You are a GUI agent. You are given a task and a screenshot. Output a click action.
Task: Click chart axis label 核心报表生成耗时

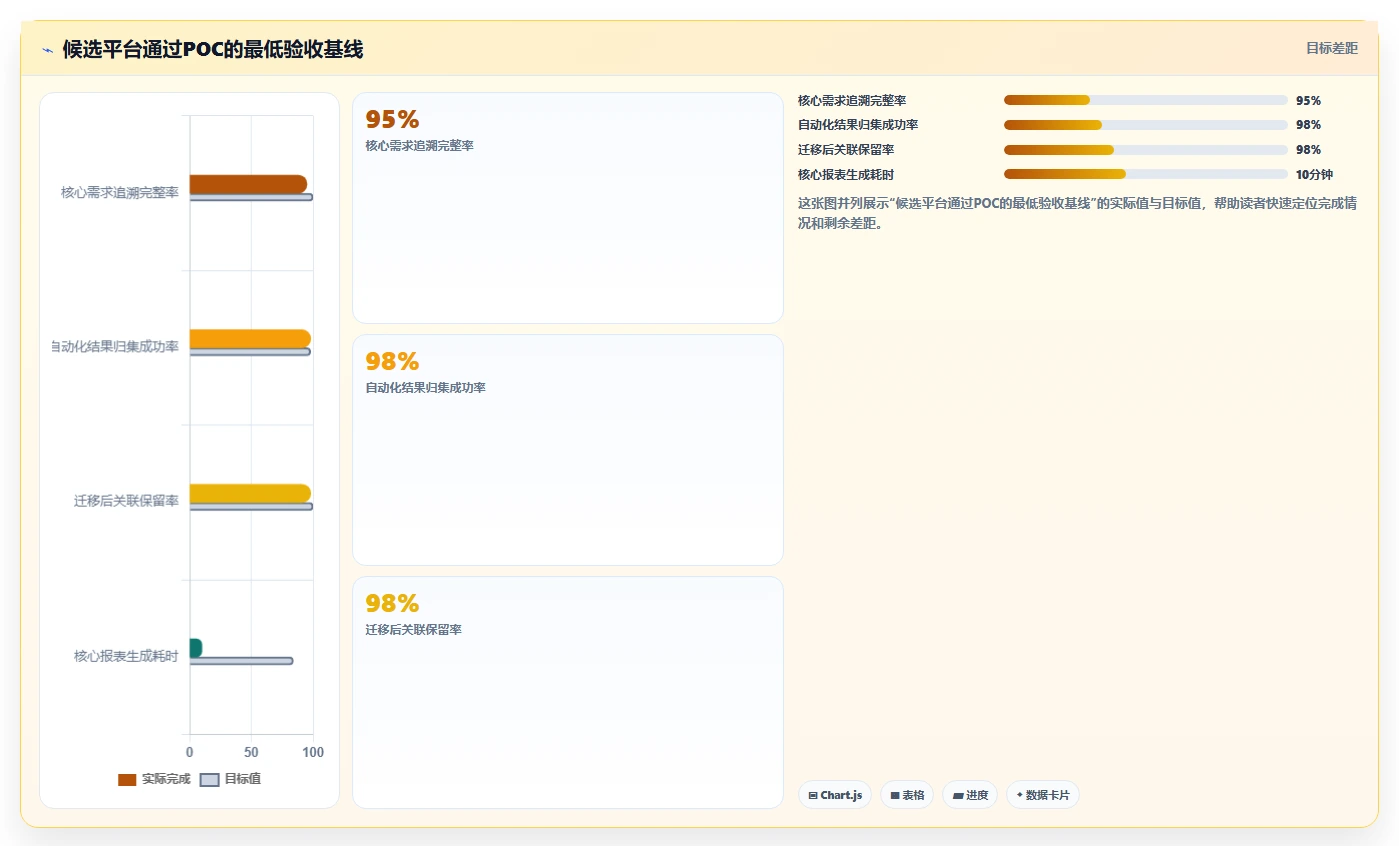pos(126,656)
